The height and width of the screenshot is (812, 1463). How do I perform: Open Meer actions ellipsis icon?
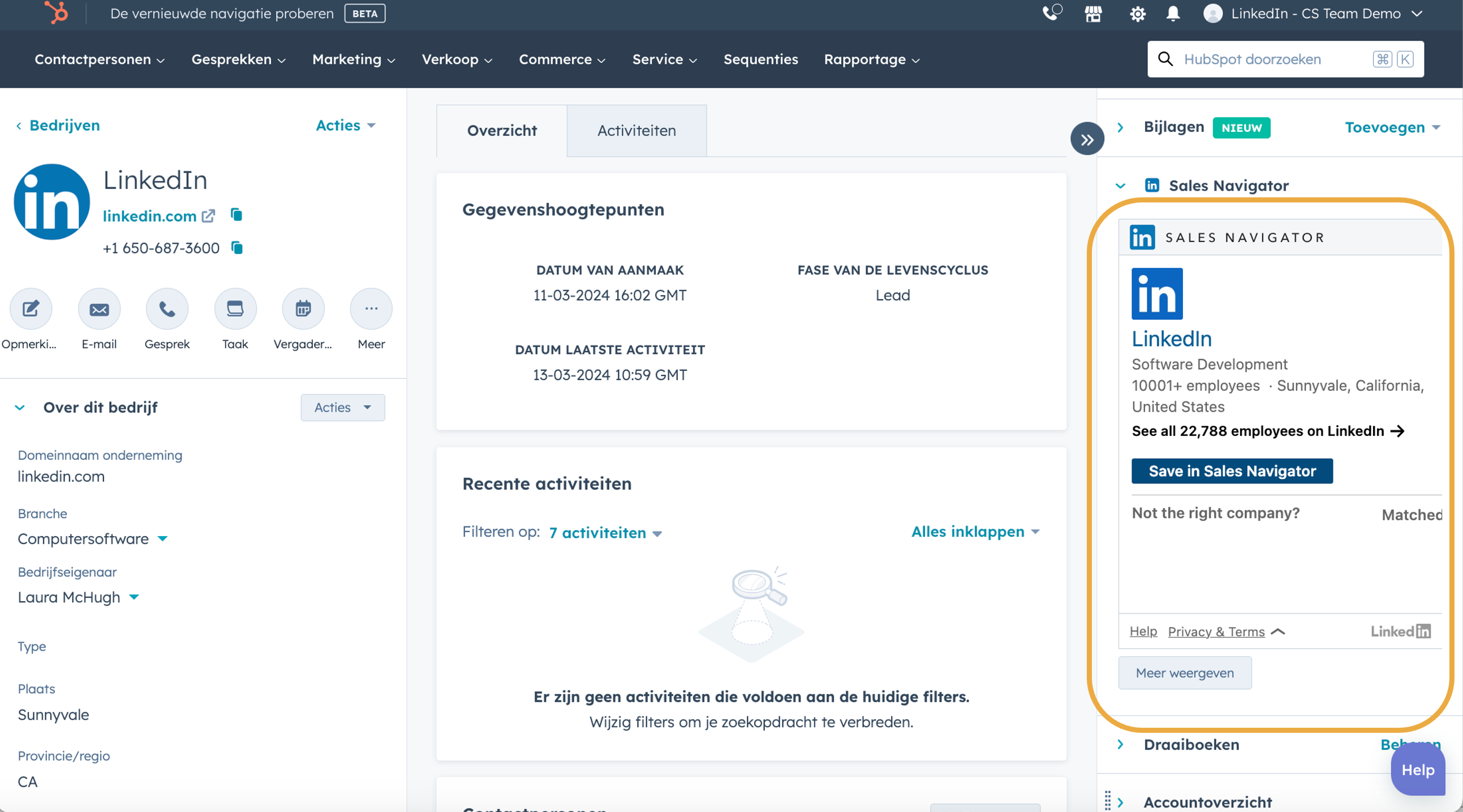pos(372,309)
